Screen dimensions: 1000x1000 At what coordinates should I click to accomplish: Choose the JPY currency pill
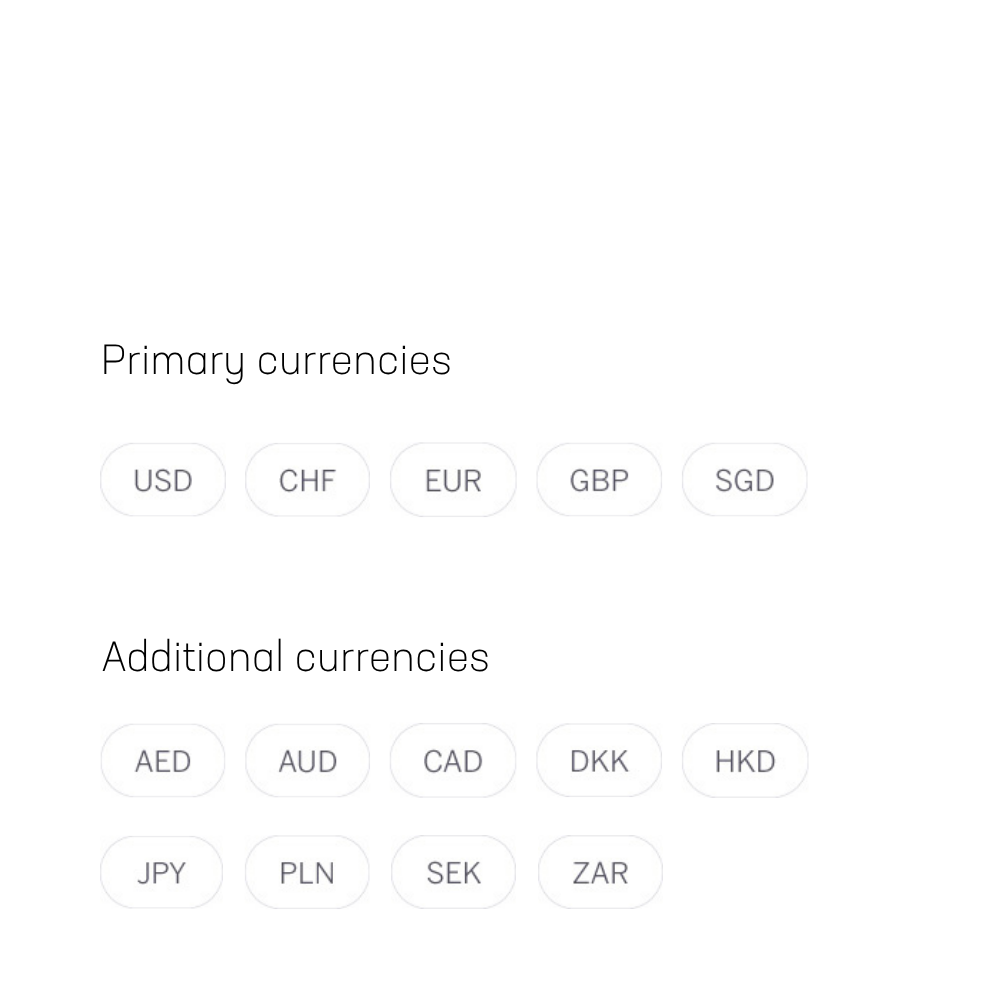161,872
